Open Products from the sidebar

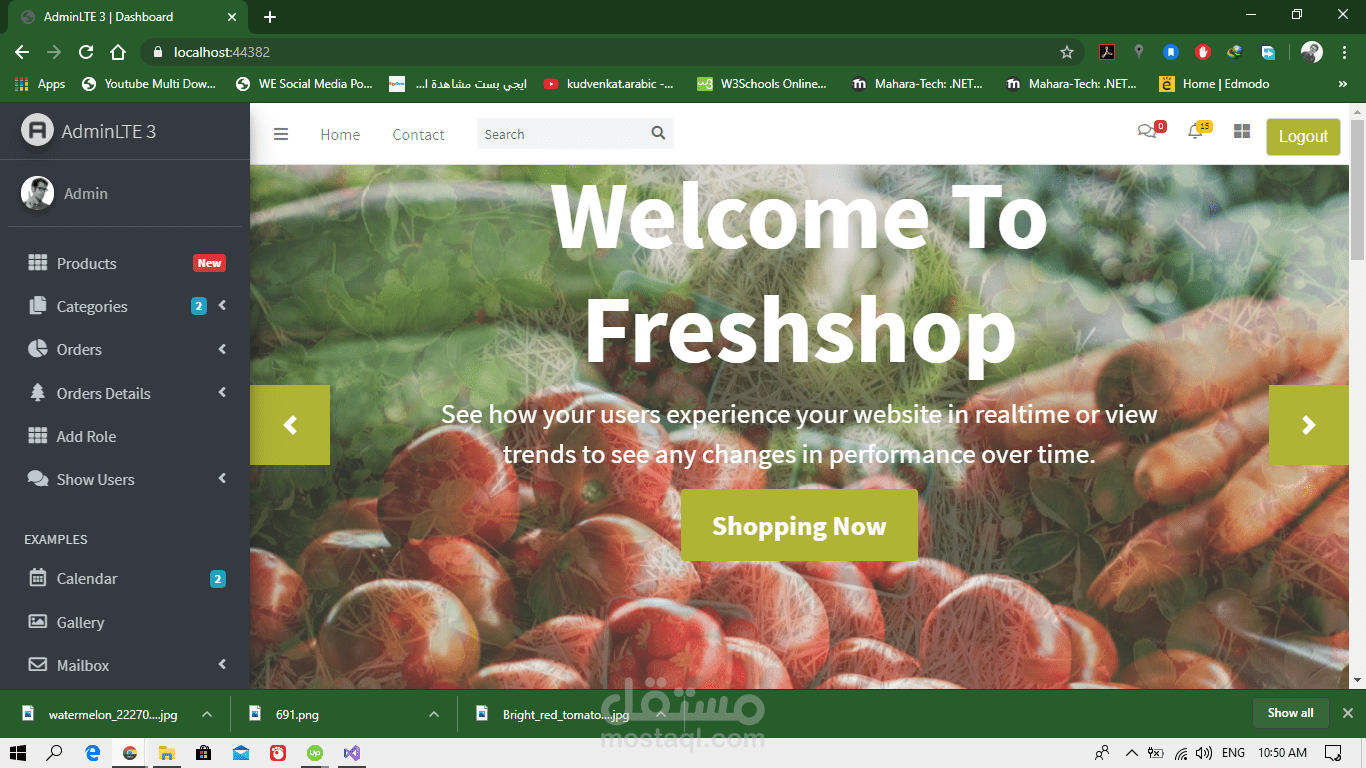pos(126,263)
